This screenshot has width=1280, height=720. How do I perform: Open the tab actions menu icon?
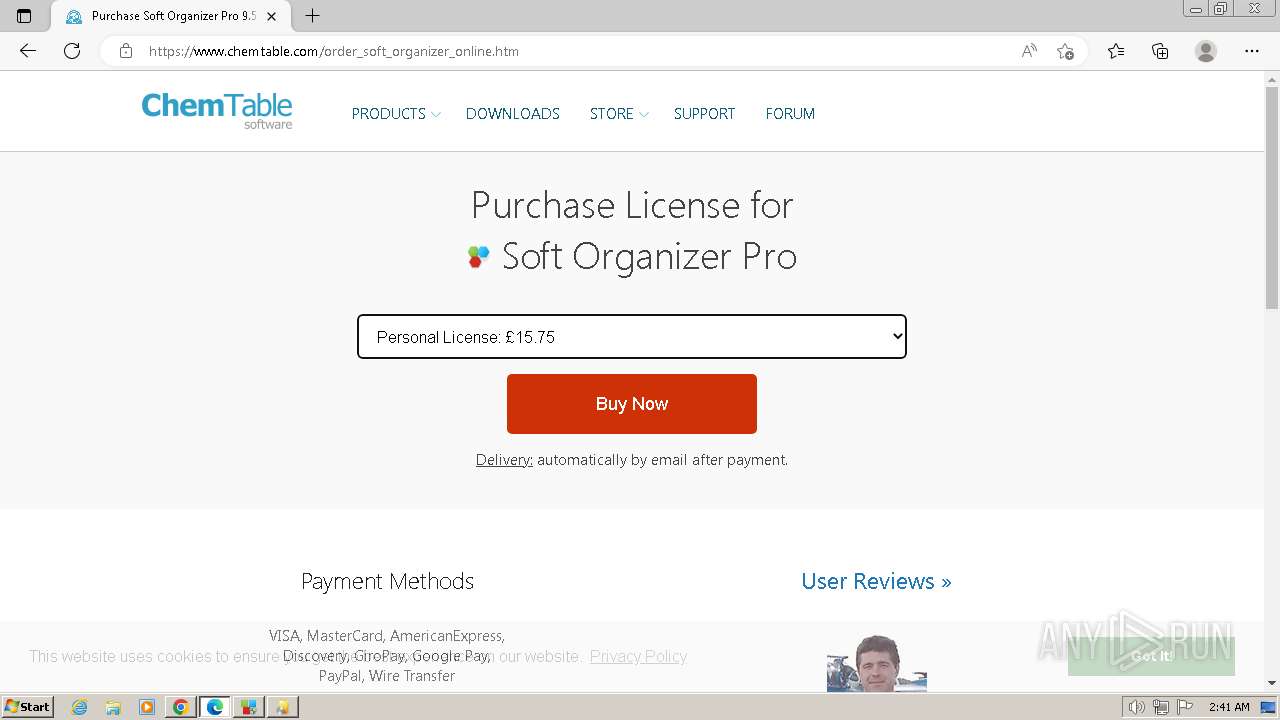(24, 16)
